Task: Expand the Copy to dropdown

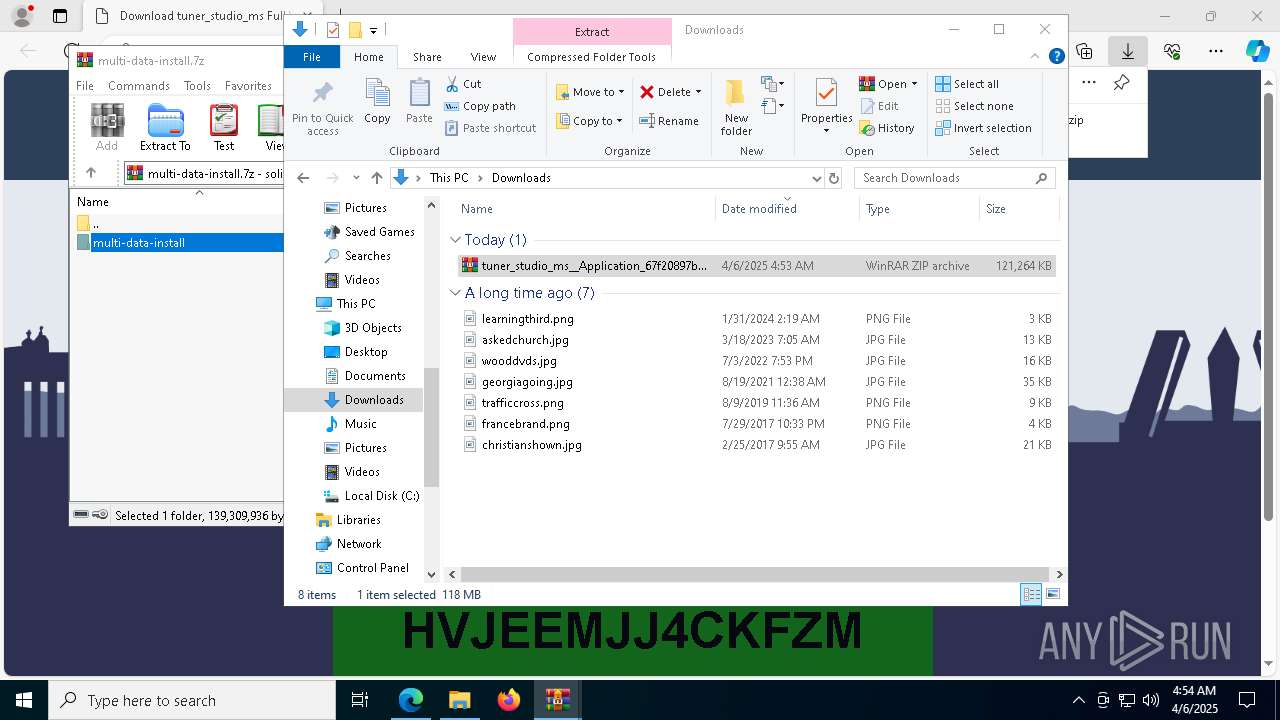Action: [619, 121]
